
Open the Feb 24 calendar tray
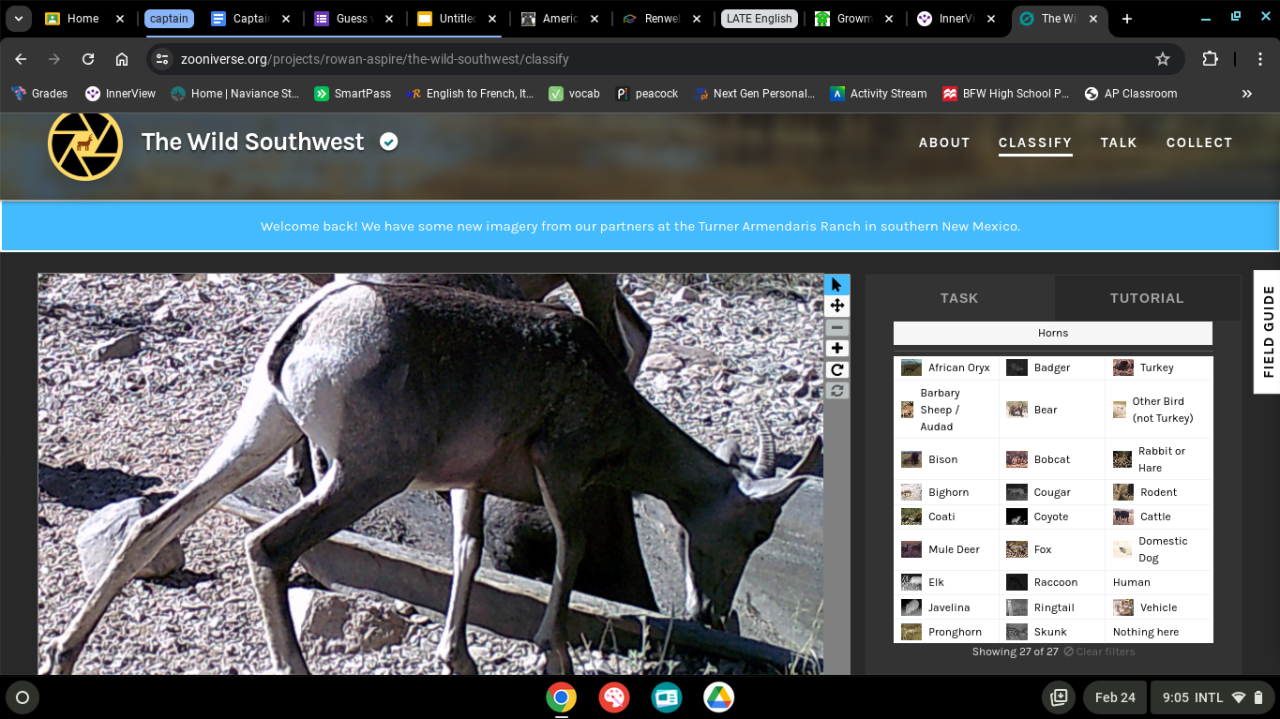pyautogui.click(x=1115, y=697)
